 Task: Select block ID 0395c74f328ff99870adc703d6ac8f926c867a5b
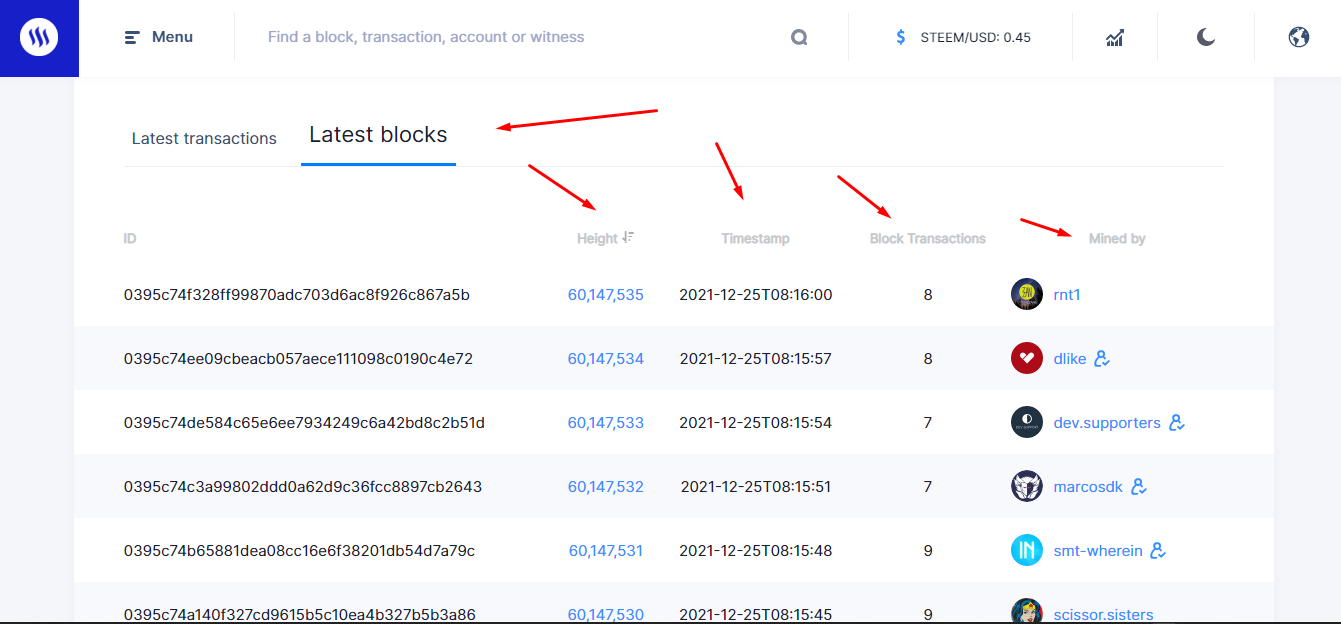coord(297,295)
